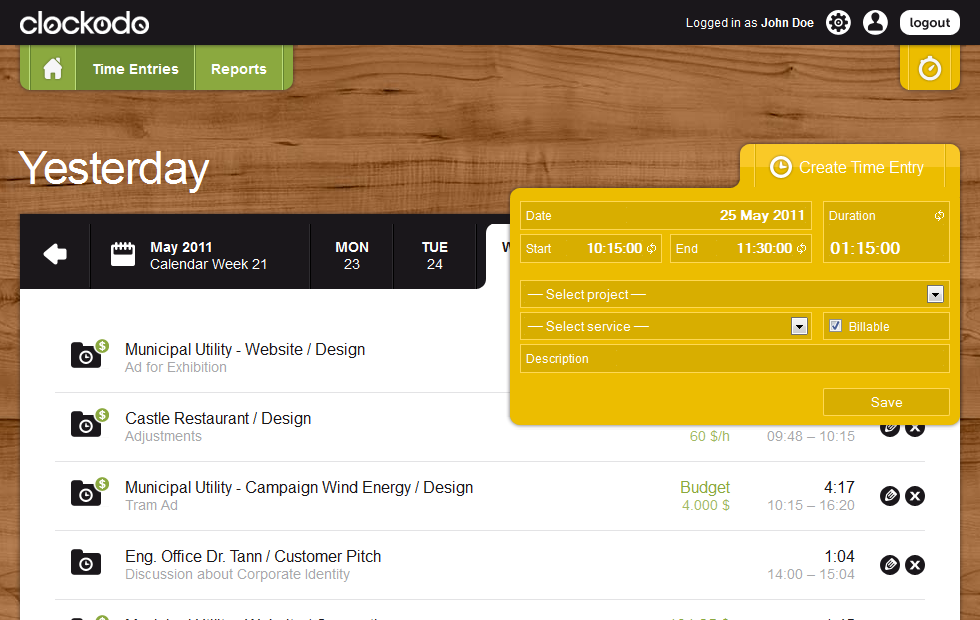
Task: Click the End time value 11:30:00
Action: (x=764, y=248)
